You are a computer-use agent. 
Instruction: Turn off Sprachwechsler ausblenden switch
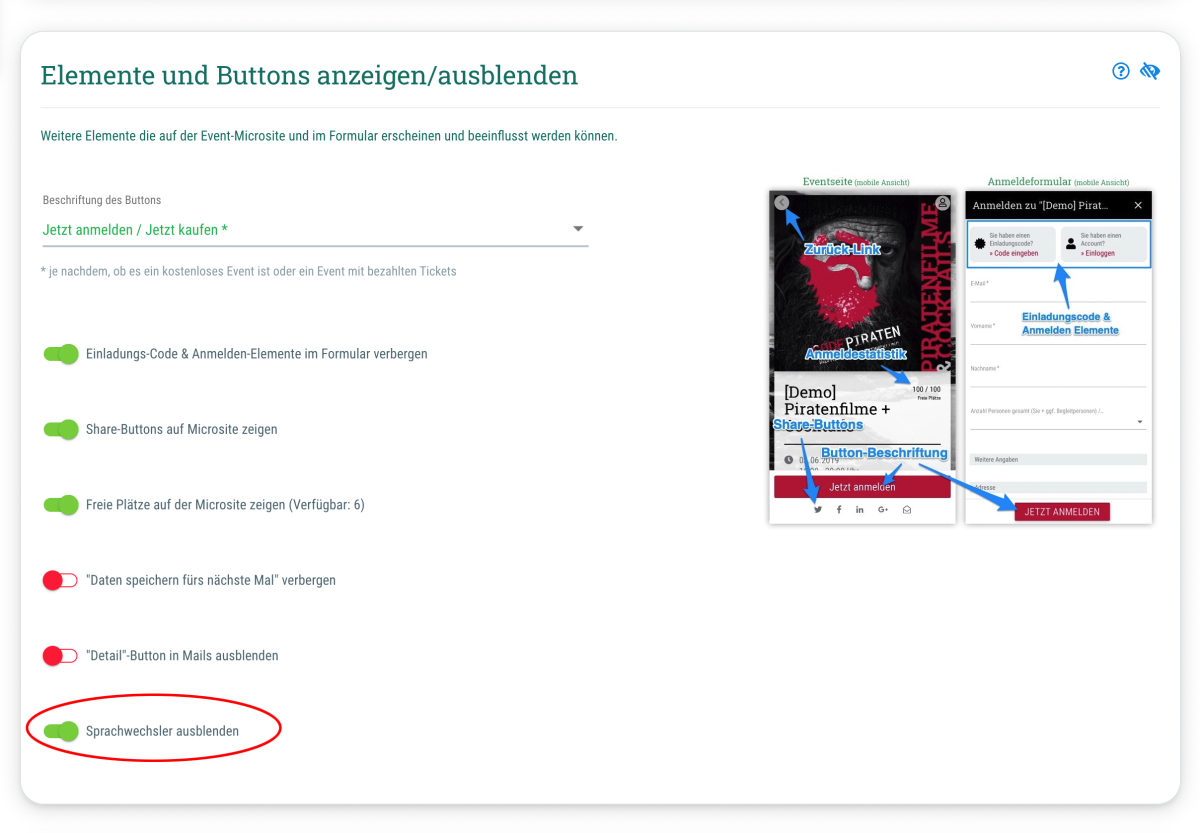click(60, 731)
